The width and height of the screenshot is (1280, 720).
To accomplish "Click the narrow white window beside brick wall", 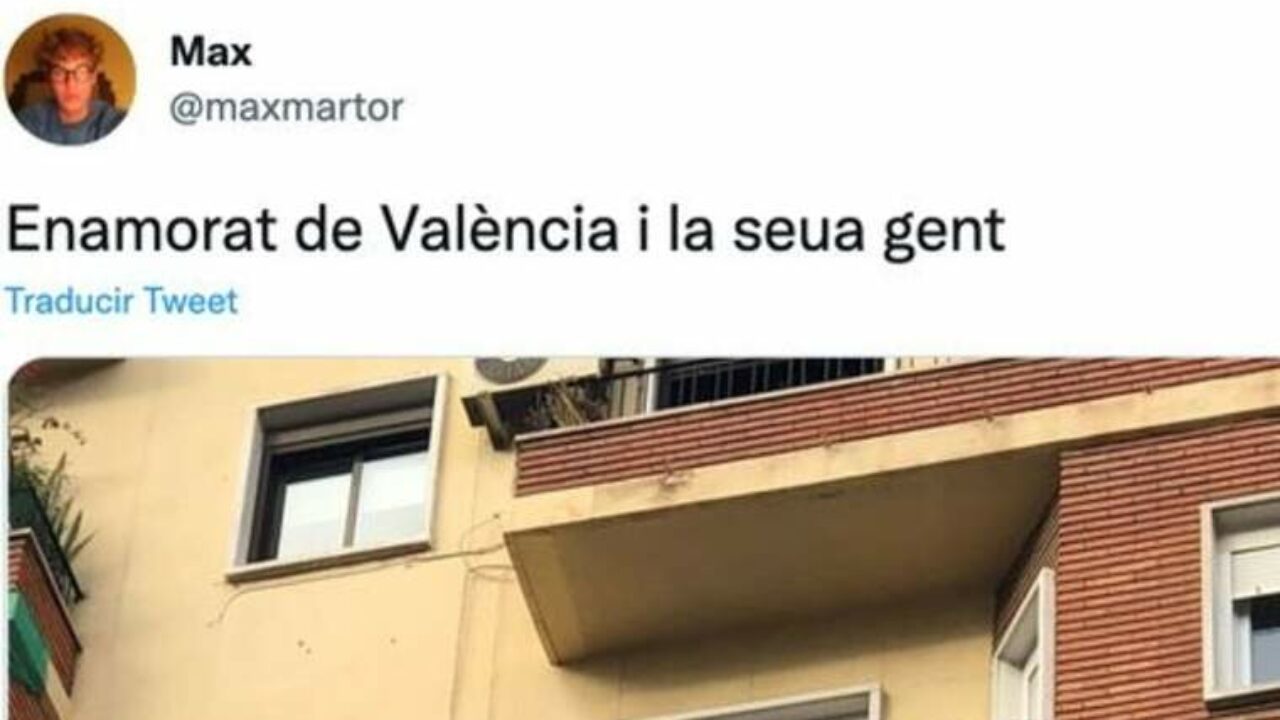I will (x=1023, y=650).
